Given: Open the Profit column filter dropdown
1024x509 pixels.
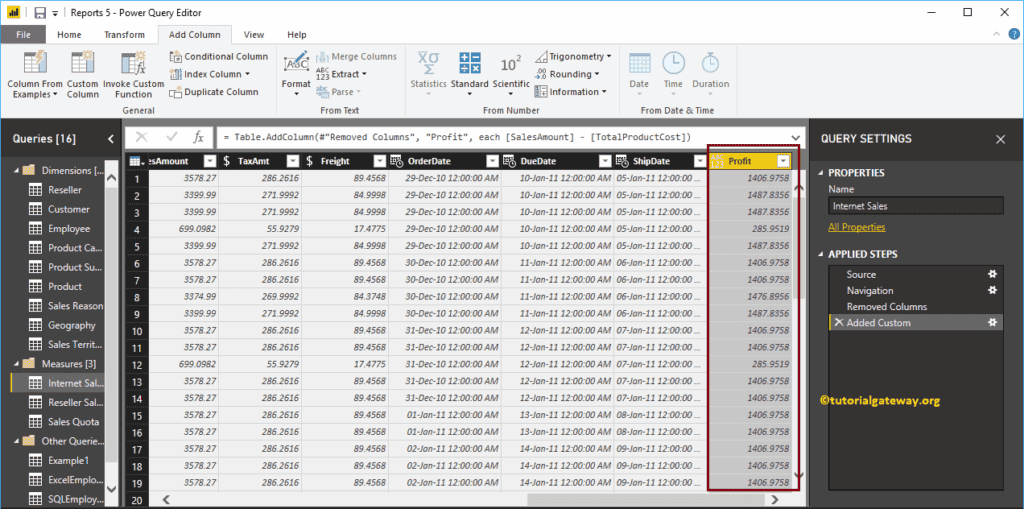Looking at the screenshot, I should click(783, 161).
